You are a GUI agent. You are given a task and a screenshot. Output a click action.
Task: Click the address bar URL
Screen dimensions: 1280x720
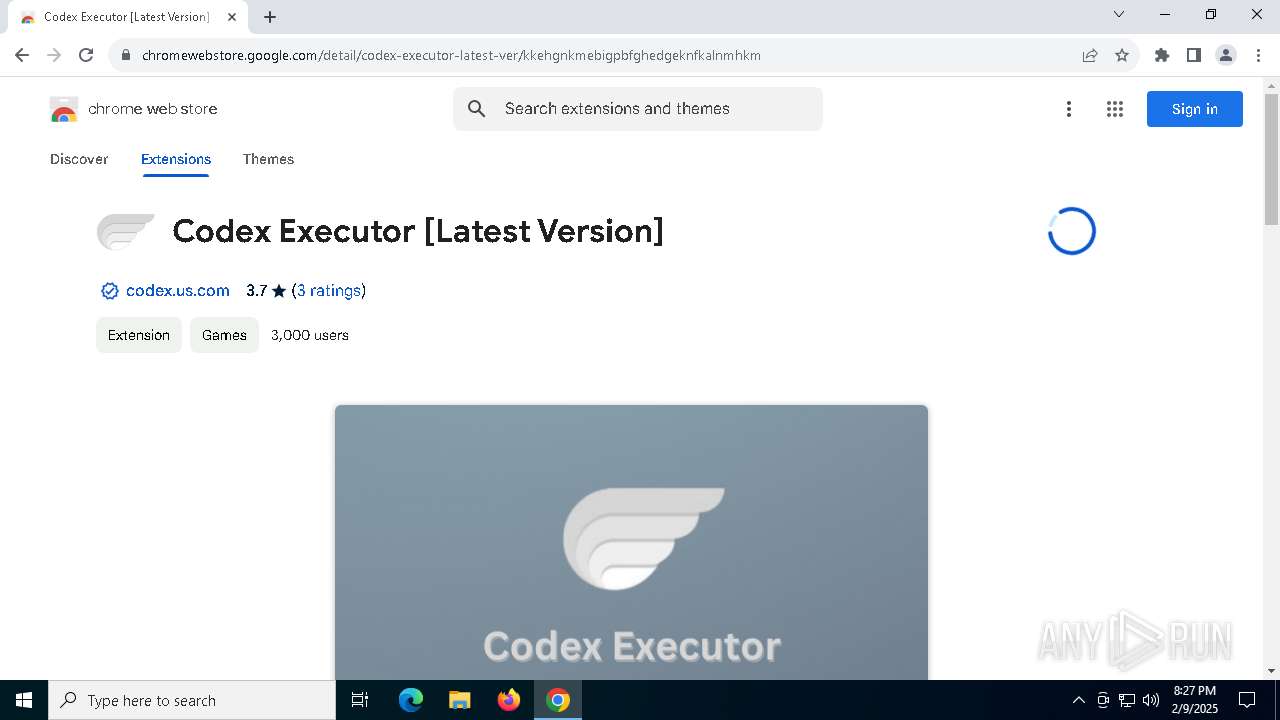[451, 55]
